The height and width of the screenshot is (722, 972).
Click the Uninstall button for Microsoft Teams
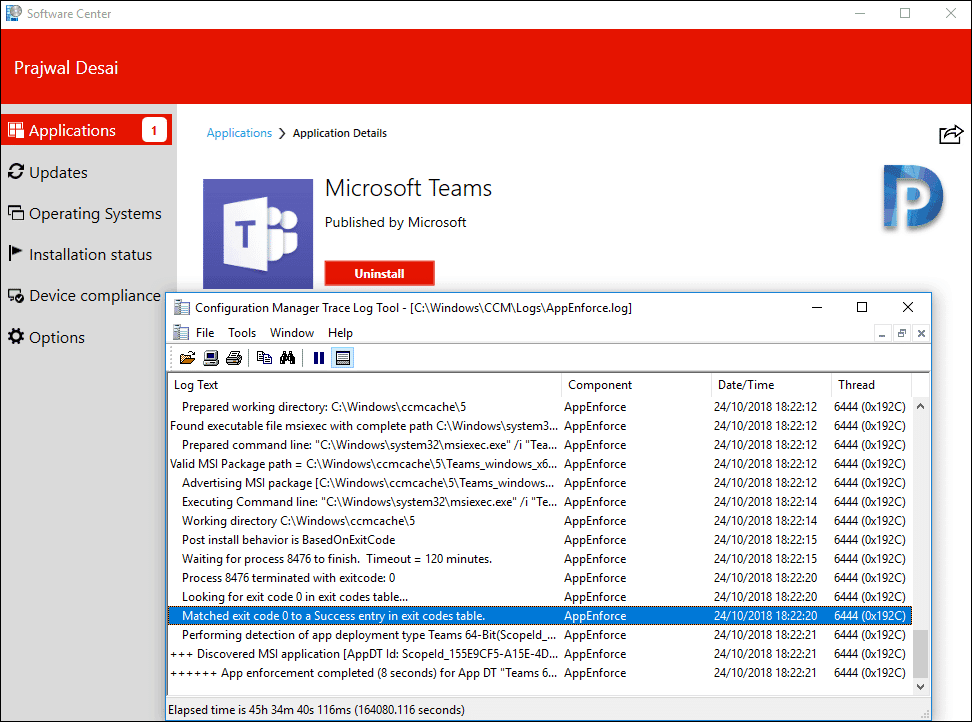tap(379, 273)
